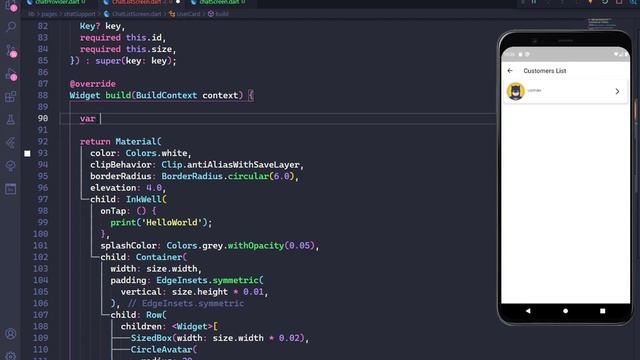
Task: Tap the Android recents square button
Action: click(602, 311)
